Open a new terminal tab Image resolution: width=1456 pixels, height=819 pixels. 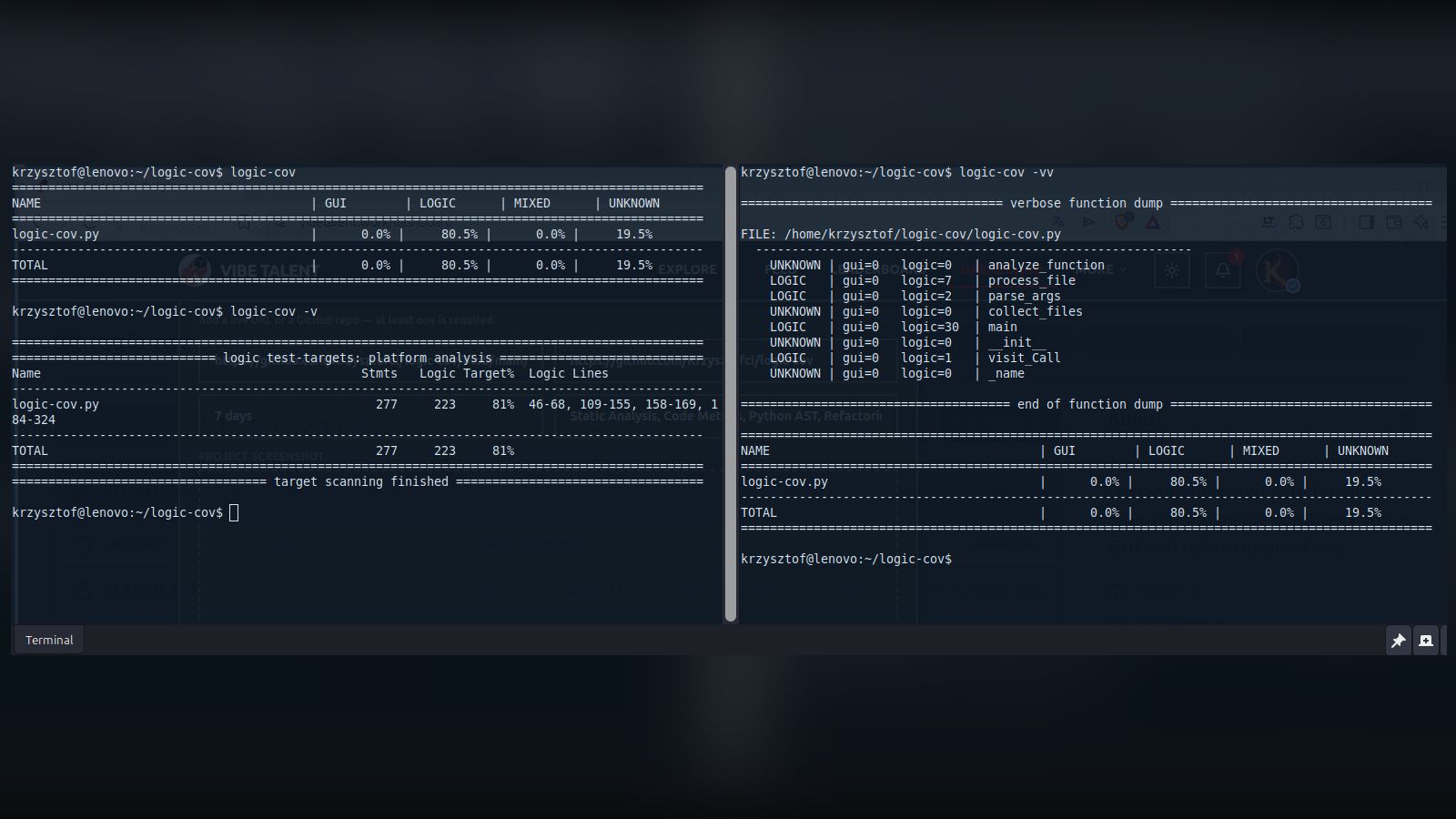1426,641
